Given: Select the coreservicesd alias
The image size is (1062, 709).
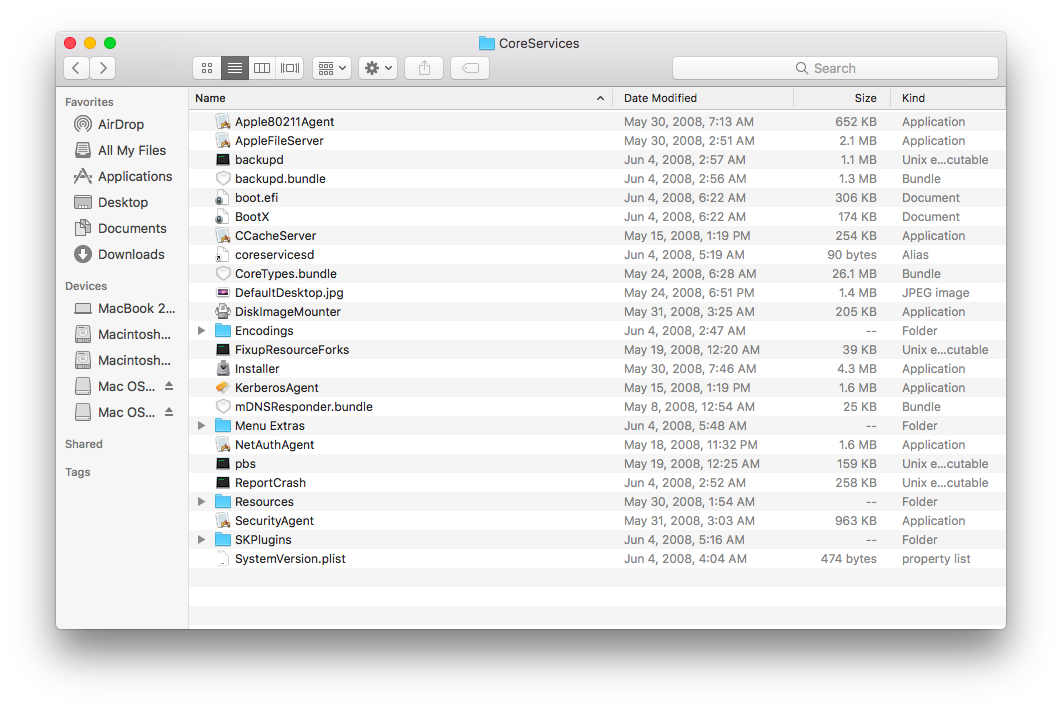Looking at the screenshot, I should [597, 255].
